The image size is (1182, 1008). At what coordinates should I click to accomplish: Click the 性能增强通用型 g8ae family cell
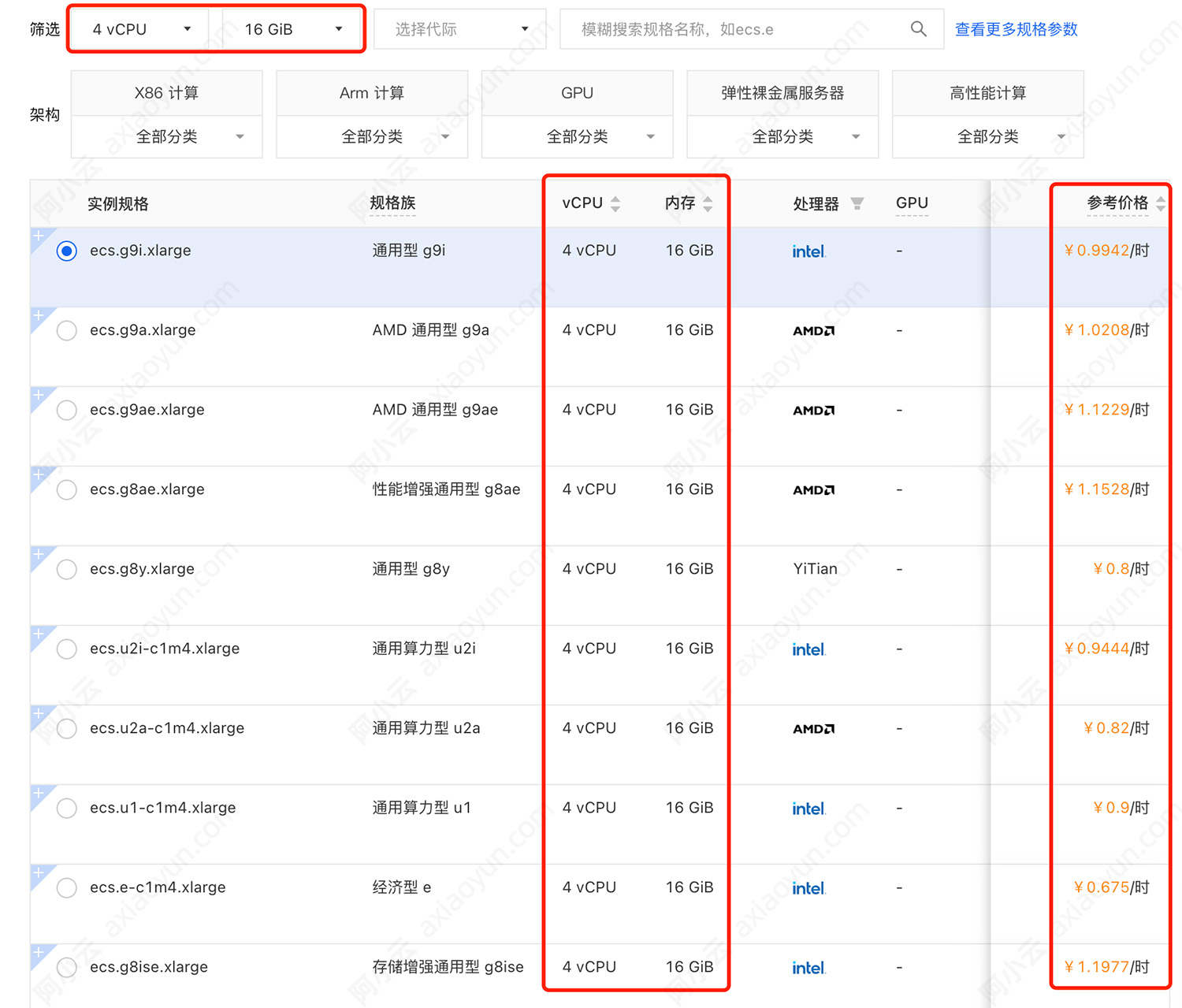coord(446,489)
